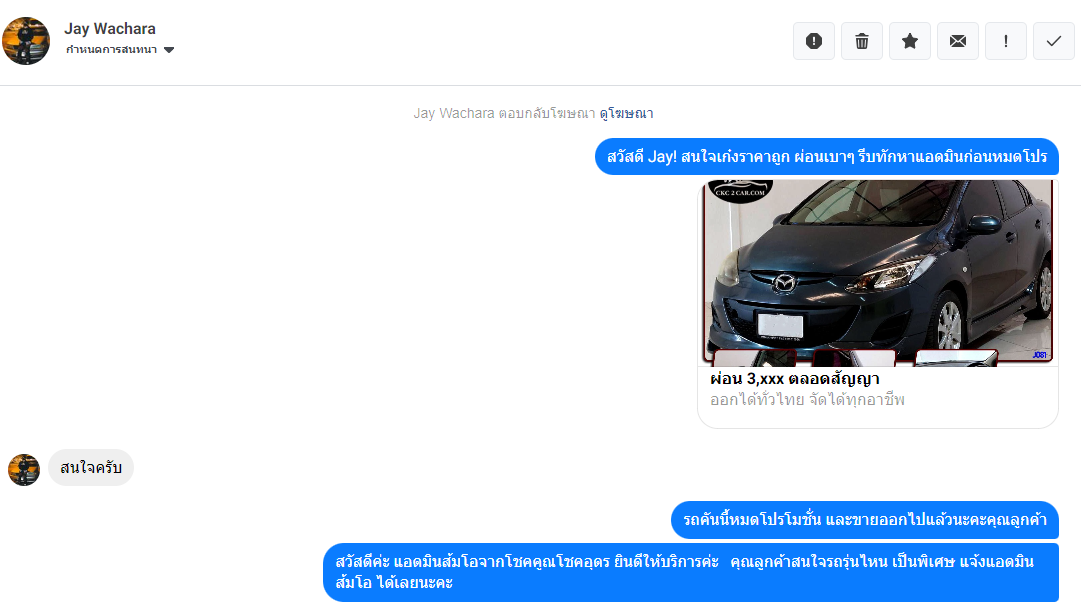The width and height of the screenshot is (1081, 607).
Task: Open the กำหนดการสนทนา dropdown arrow
Action: pos(169,50)
